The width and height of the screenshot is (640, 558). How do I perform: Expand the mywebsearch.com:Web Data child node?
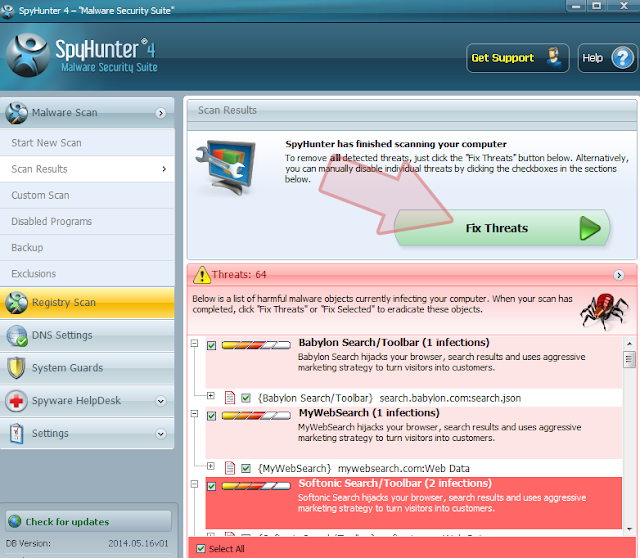tap(211, 465)
